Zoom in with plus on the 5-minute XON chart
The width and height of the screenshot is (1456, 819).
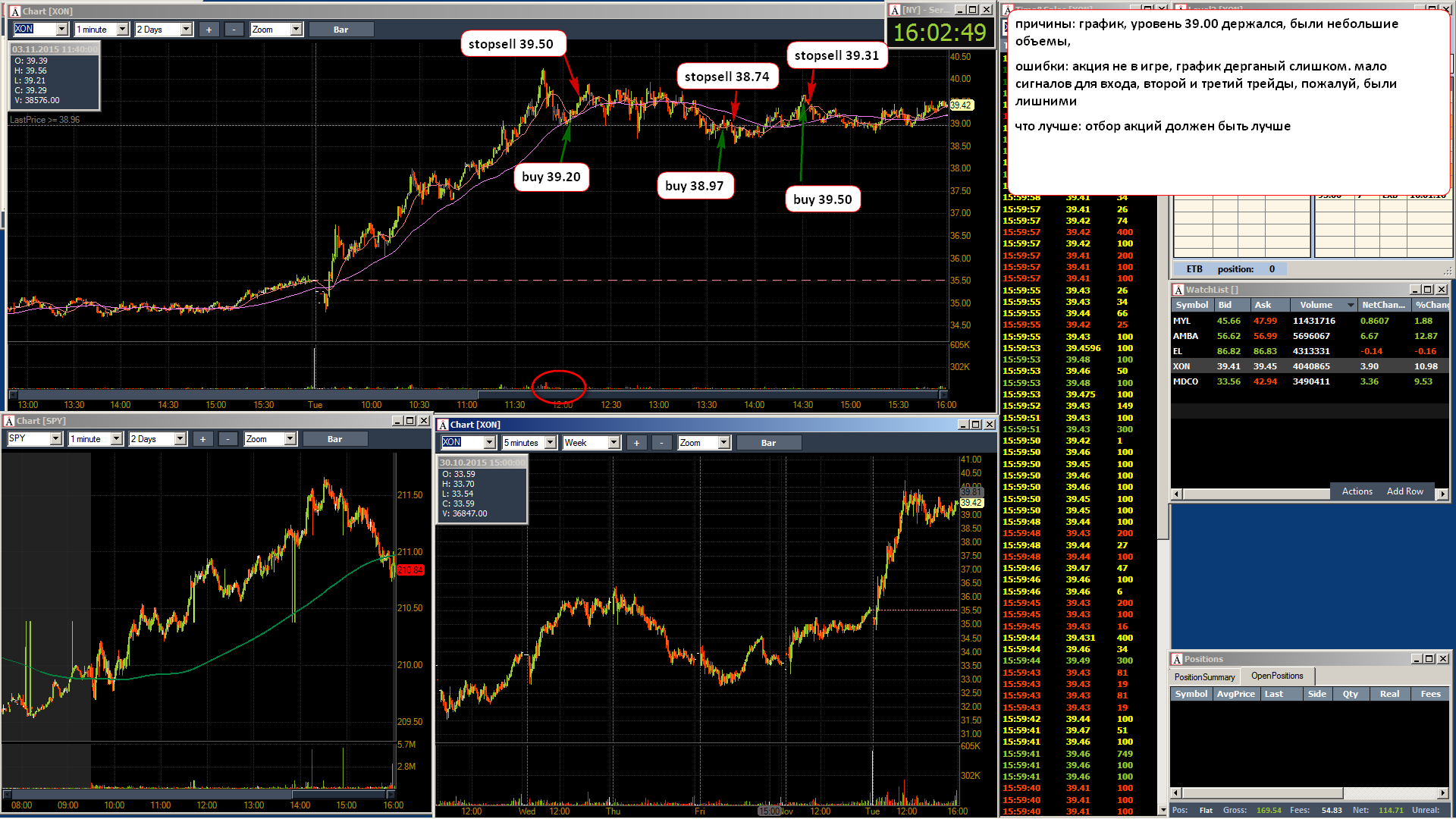[636, 443]
